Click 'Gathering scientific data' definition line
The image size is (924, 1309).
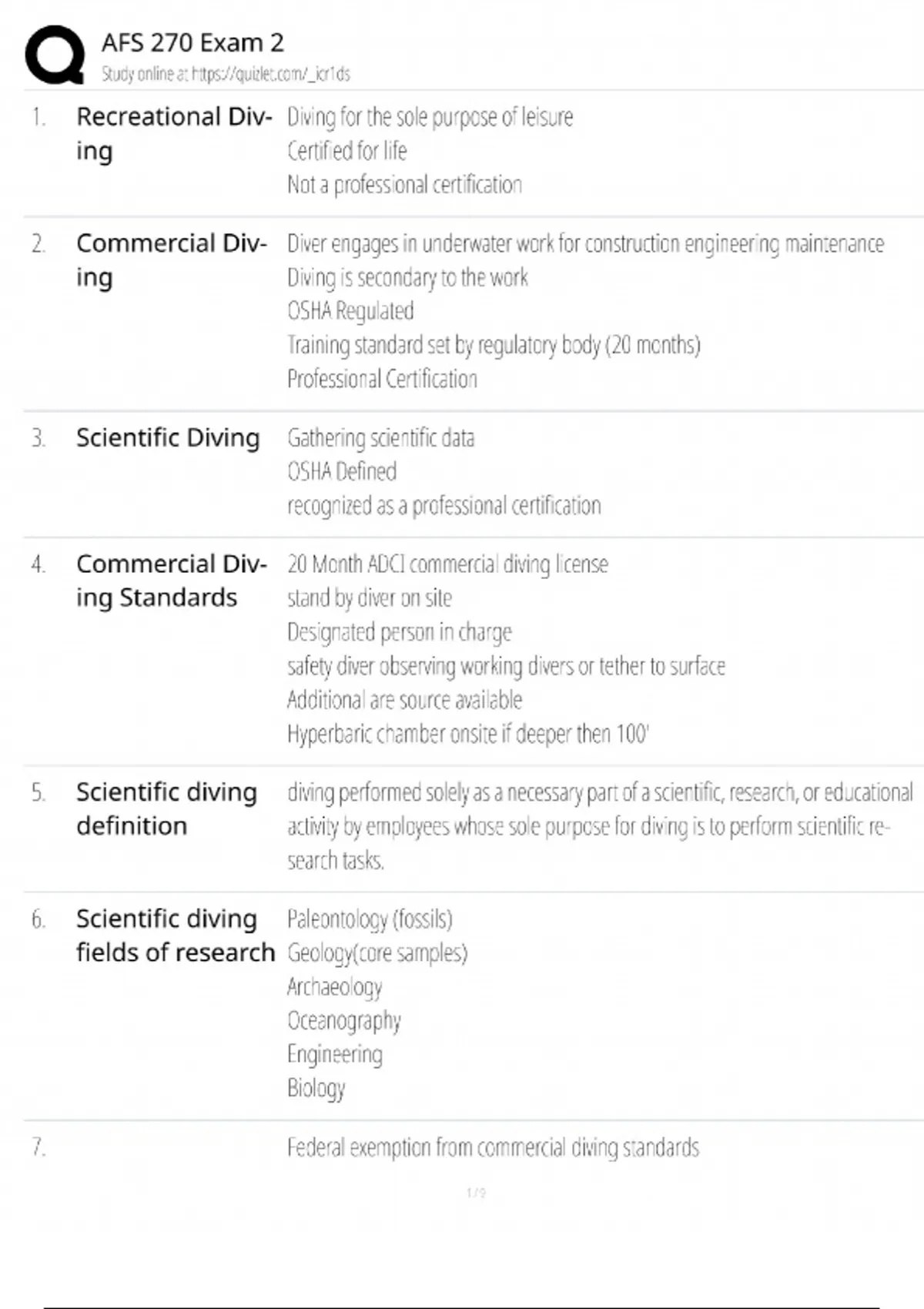point(380,438)
